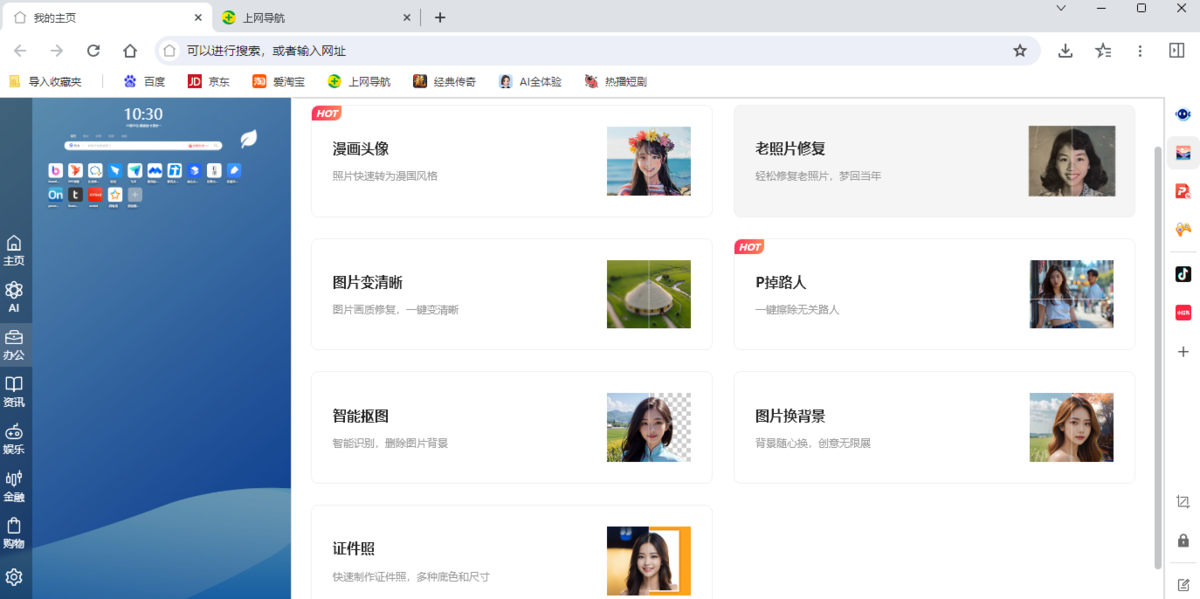Open settings gear at sidebar bottom
This screenshot has height=599, width=1200.
(14, 577)
